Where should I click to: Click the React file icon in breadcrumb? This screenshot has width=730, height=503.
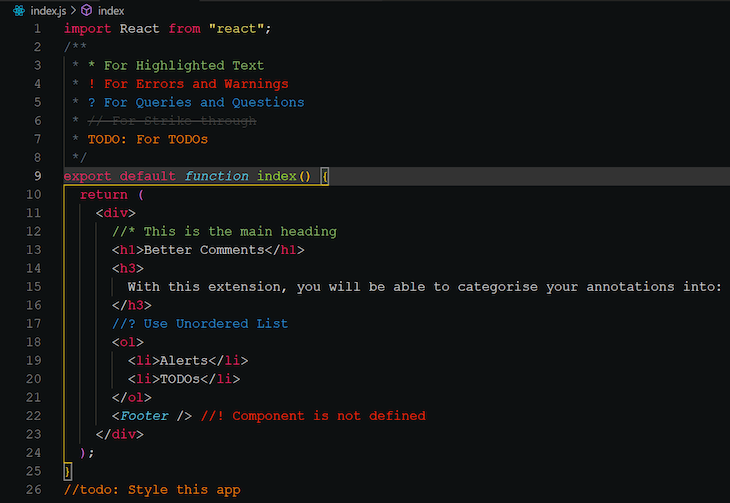pyautogui.click(x=19, y=10)
